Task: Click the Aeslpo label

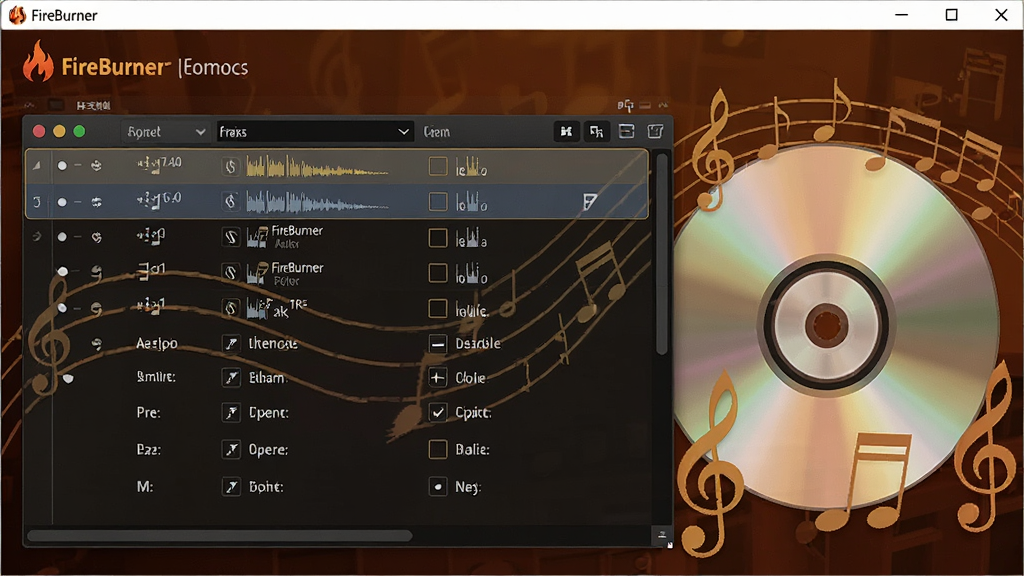Action: click(157, 344)
